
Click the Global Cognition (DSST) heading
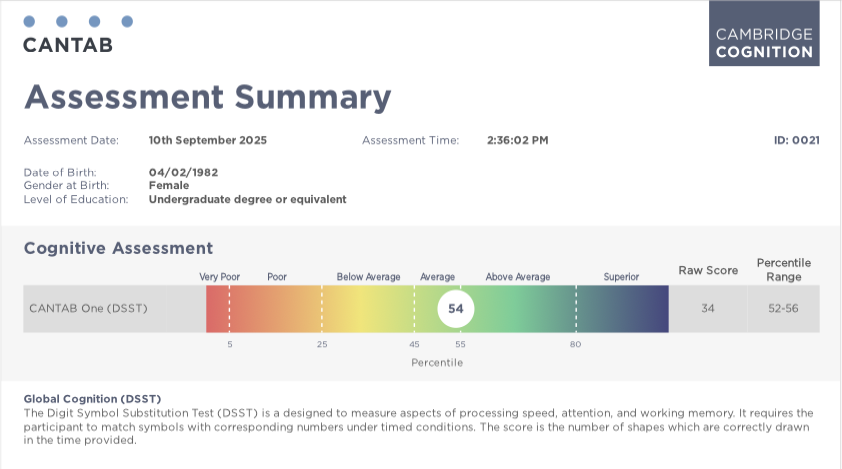click(x=92, y=399)
